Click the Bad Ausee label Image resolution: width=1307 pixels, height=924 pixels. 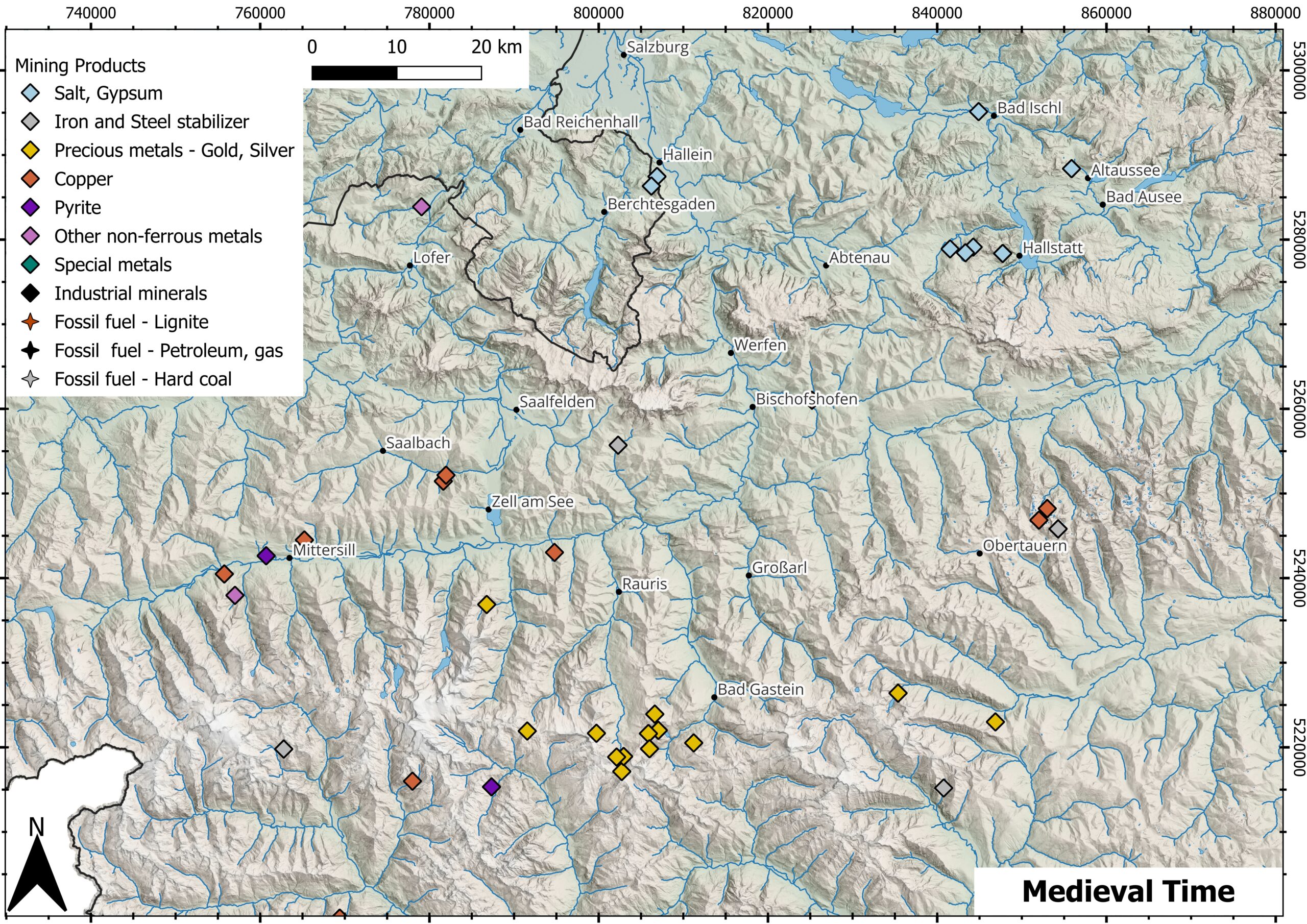[x=1144, y=197]
